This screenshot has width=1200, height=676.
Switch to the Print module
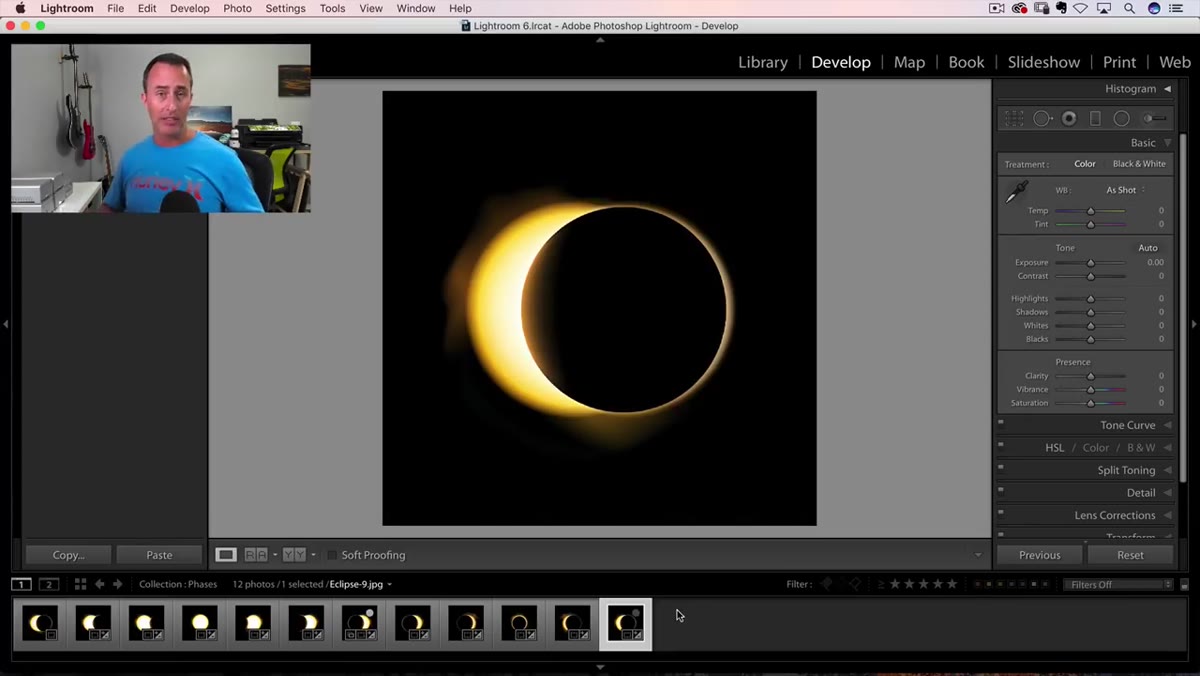tap(1119, 62)
